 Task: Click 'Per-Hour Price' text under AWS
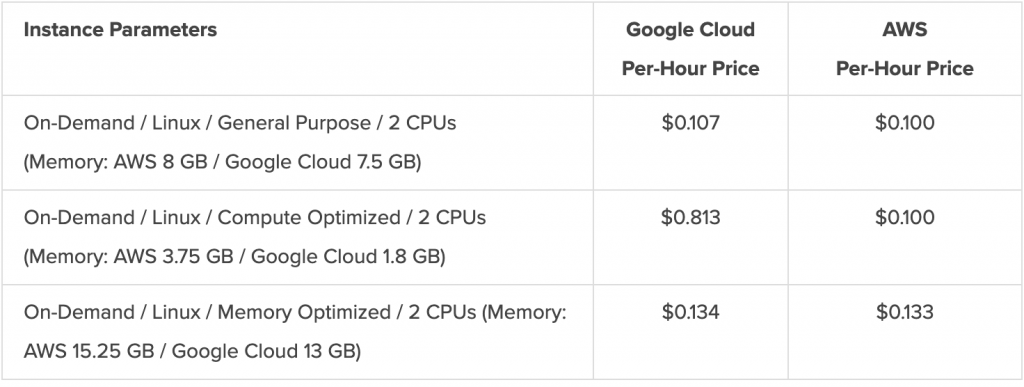click(904, 69)
